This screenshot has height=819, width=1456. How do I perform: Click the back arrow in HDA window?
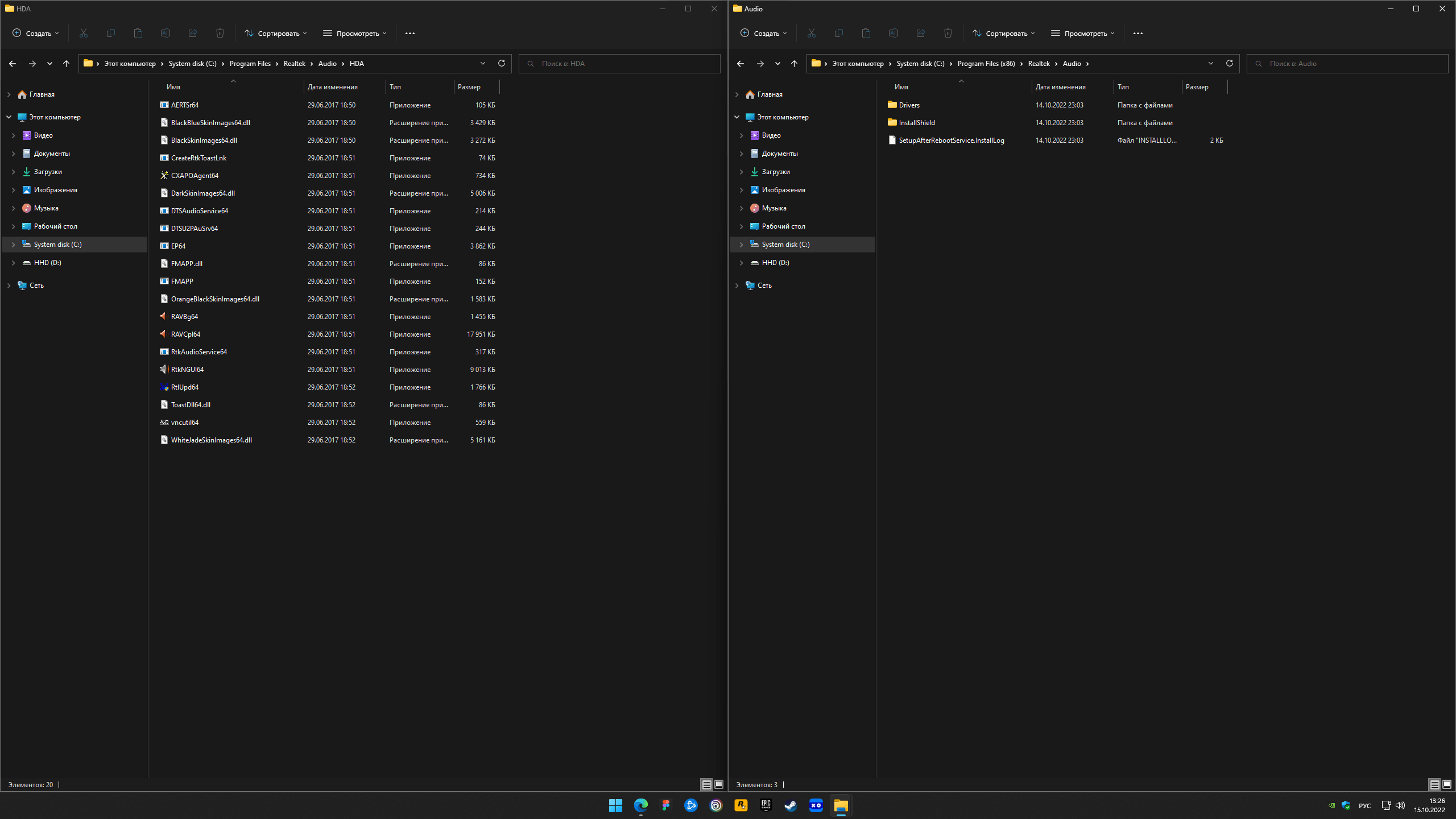click(13, 63)
